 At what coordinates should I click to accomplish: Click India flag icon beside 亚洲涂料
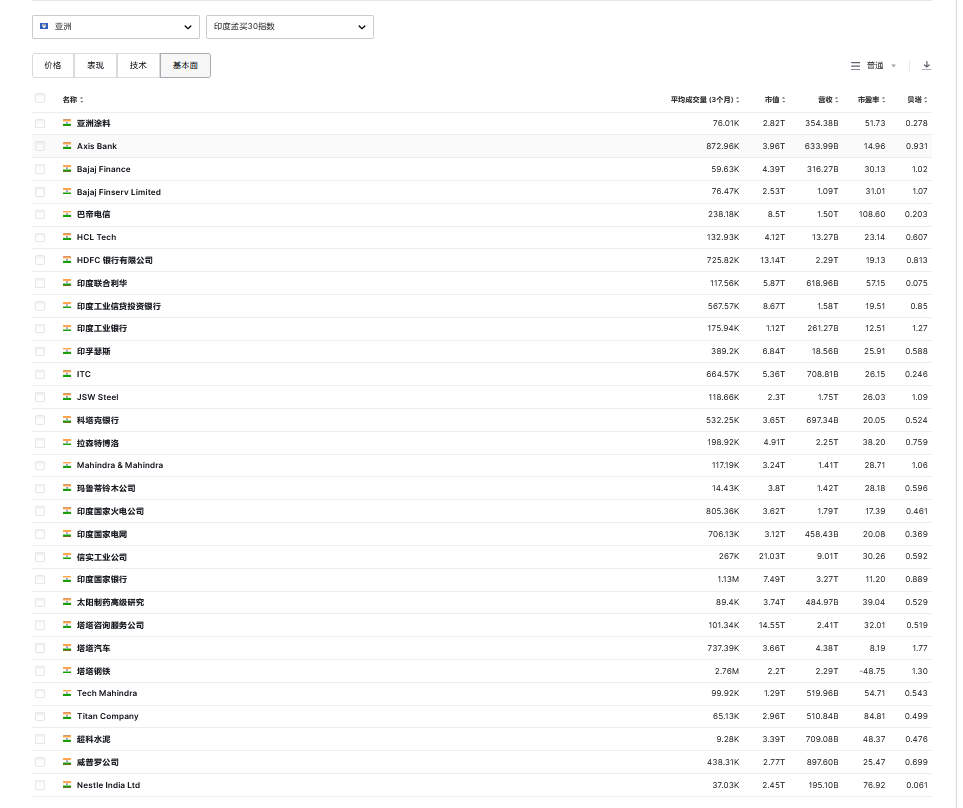click(x=67, y=123)
